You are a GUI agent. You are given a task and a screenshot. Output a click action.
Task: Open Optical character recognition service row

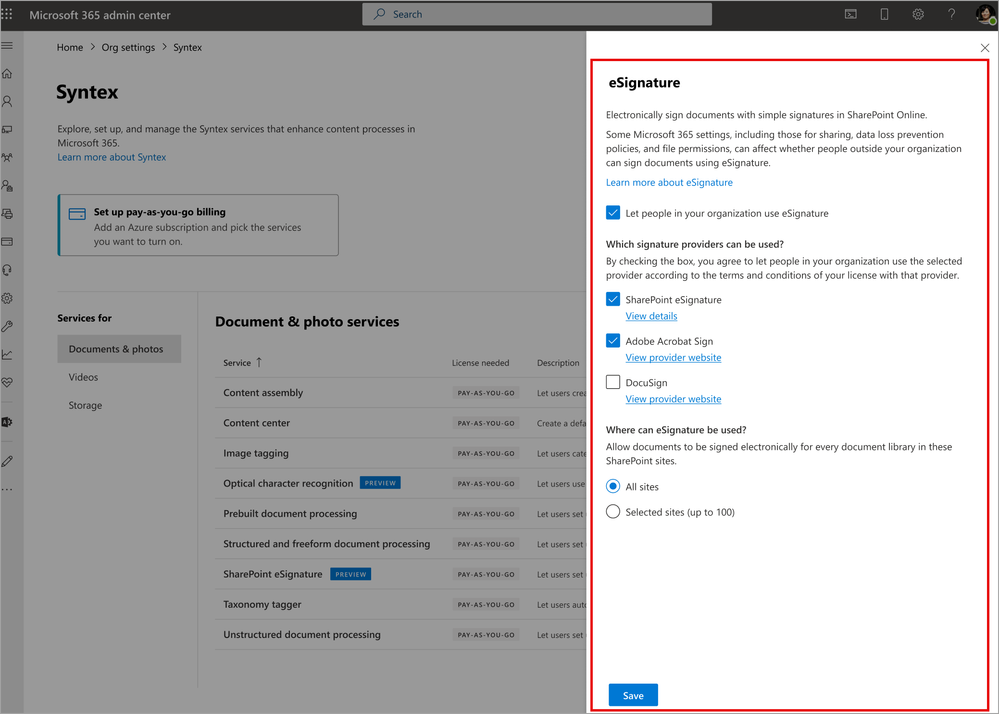pyautogui.click(x=400, y=483)
